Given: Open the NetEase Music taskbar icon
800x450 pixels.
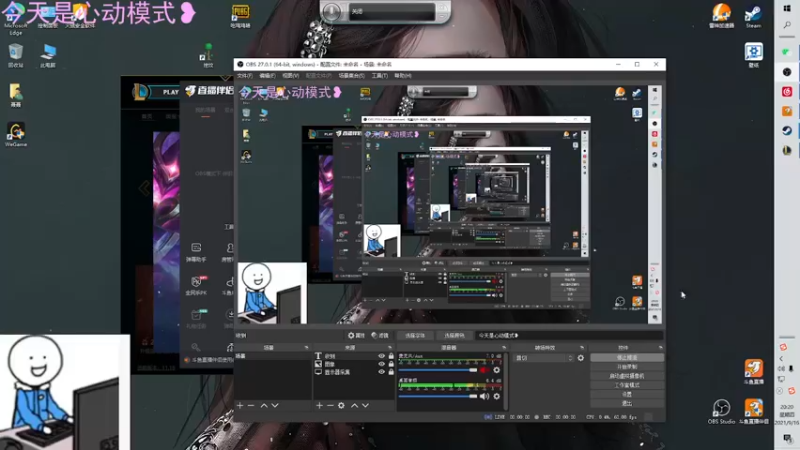Looking at the screenshot, I should pyautogui.click(x=787, y=91).
